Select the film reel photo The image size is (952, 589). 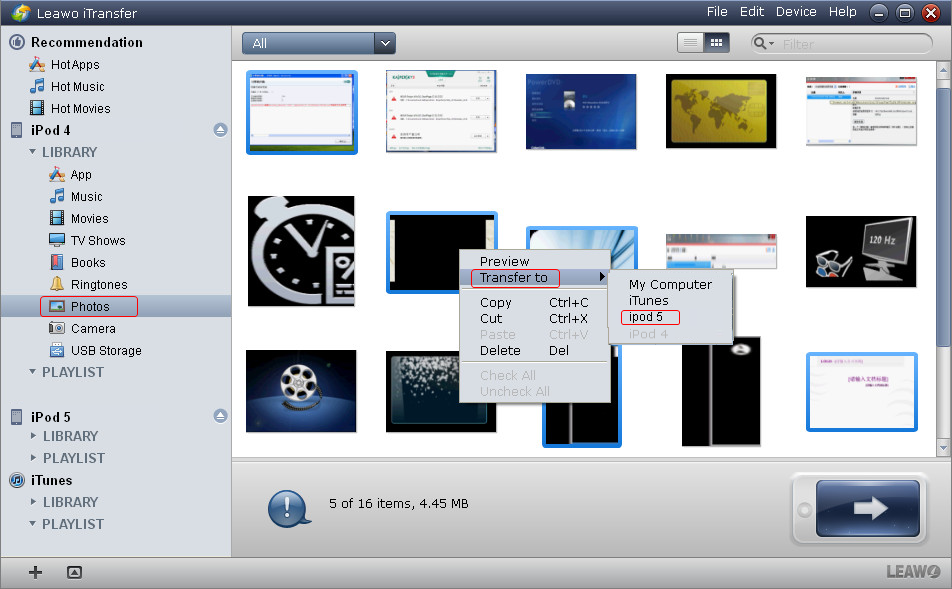click(x=301, y=391)
